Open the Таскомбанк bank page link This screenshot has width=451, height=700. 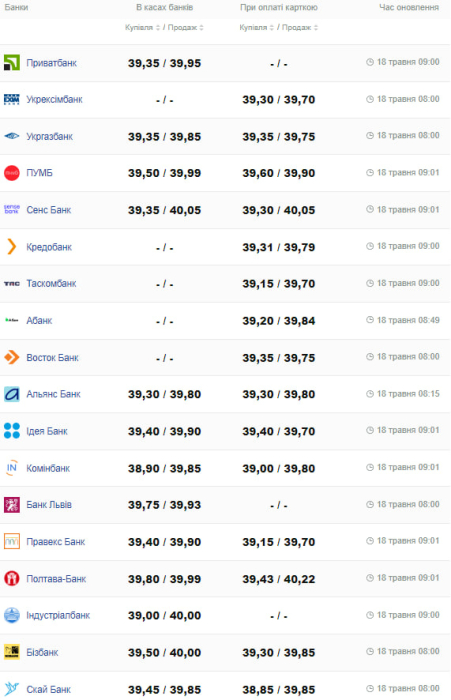click(51, 283)
